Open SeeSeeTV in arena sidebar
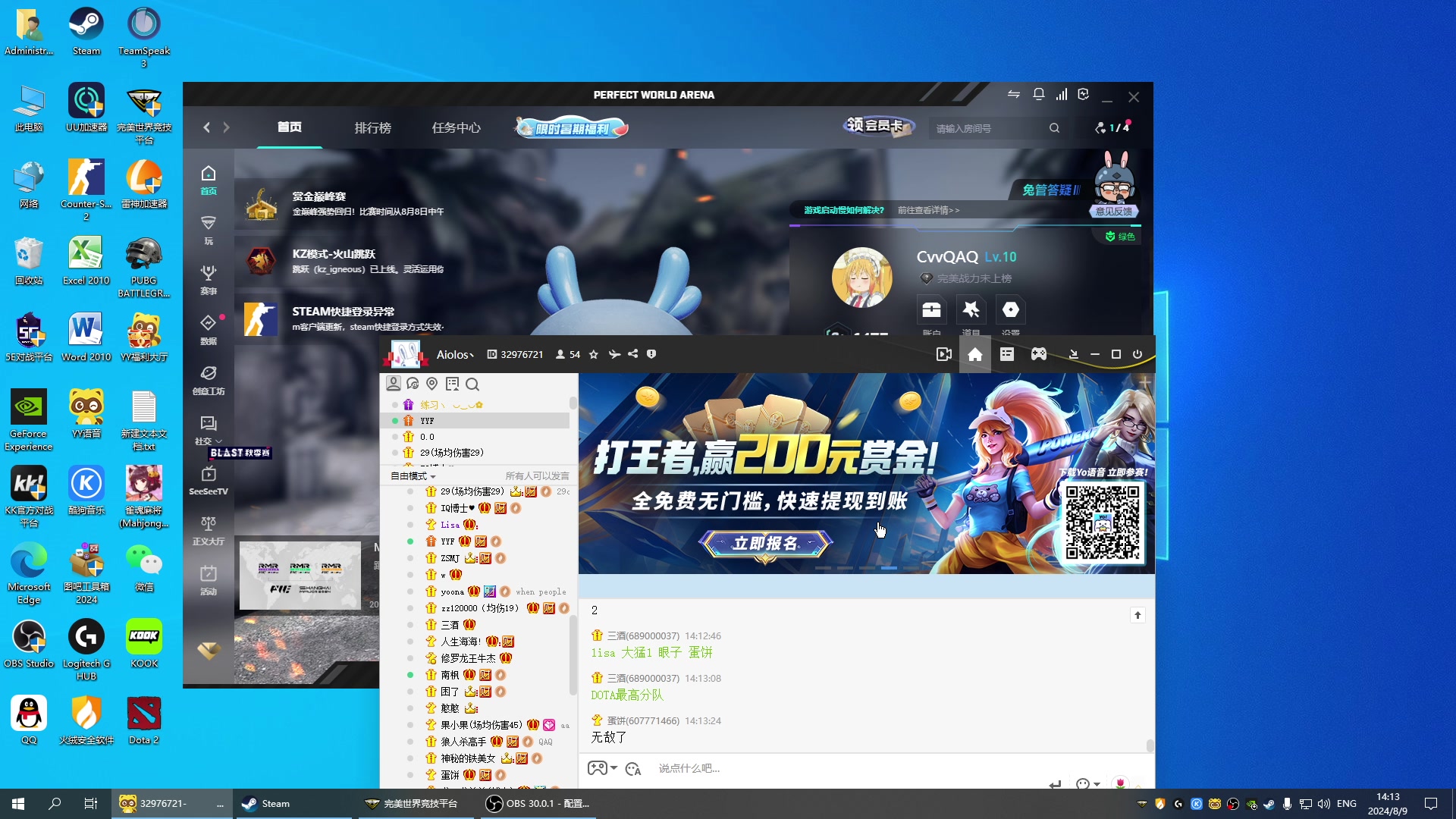 tap(209, 481)
